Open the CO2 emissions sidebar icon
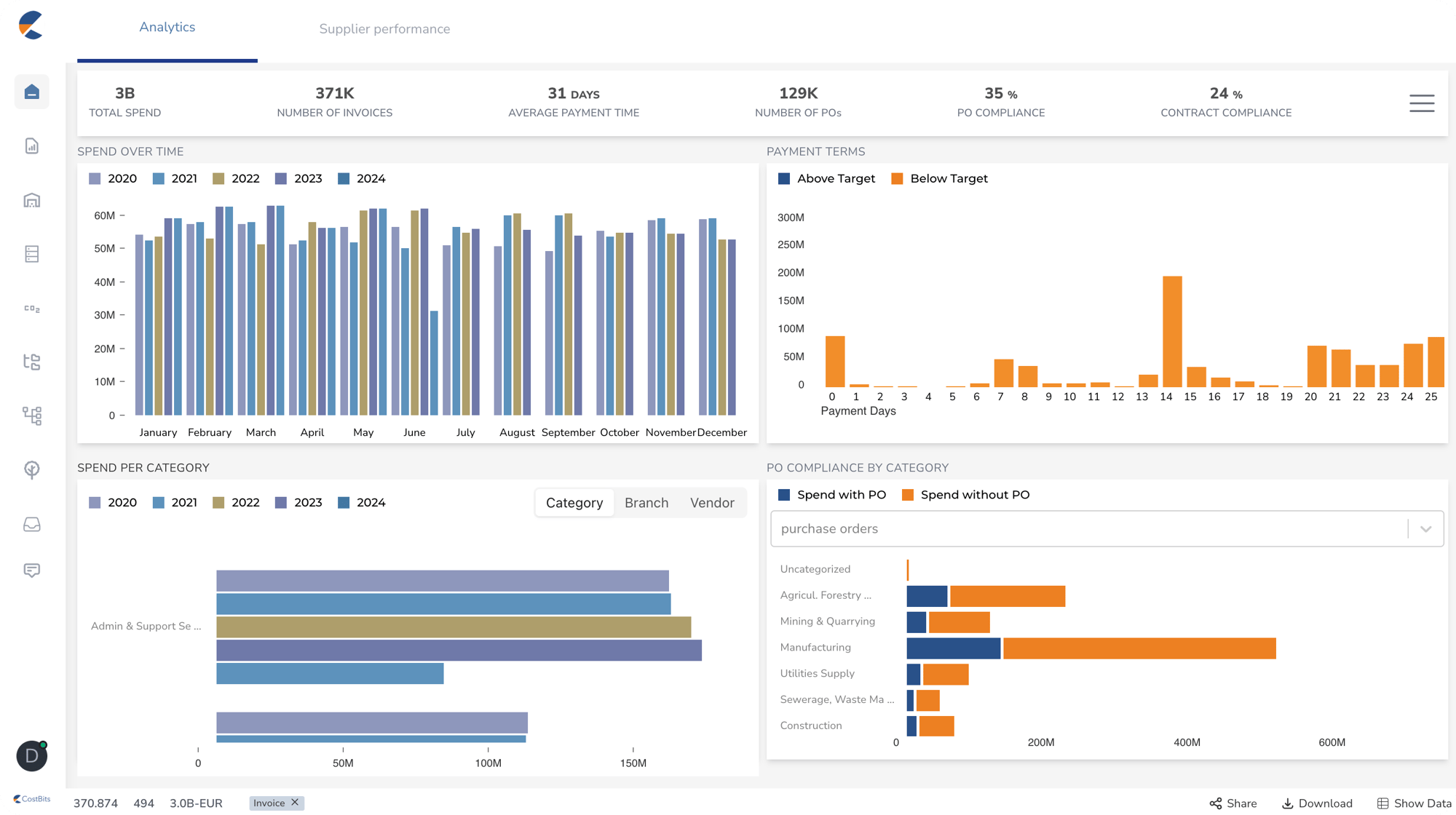This screenshot has height=815, width=1456. pyautogui.click(x=32, y=309)
